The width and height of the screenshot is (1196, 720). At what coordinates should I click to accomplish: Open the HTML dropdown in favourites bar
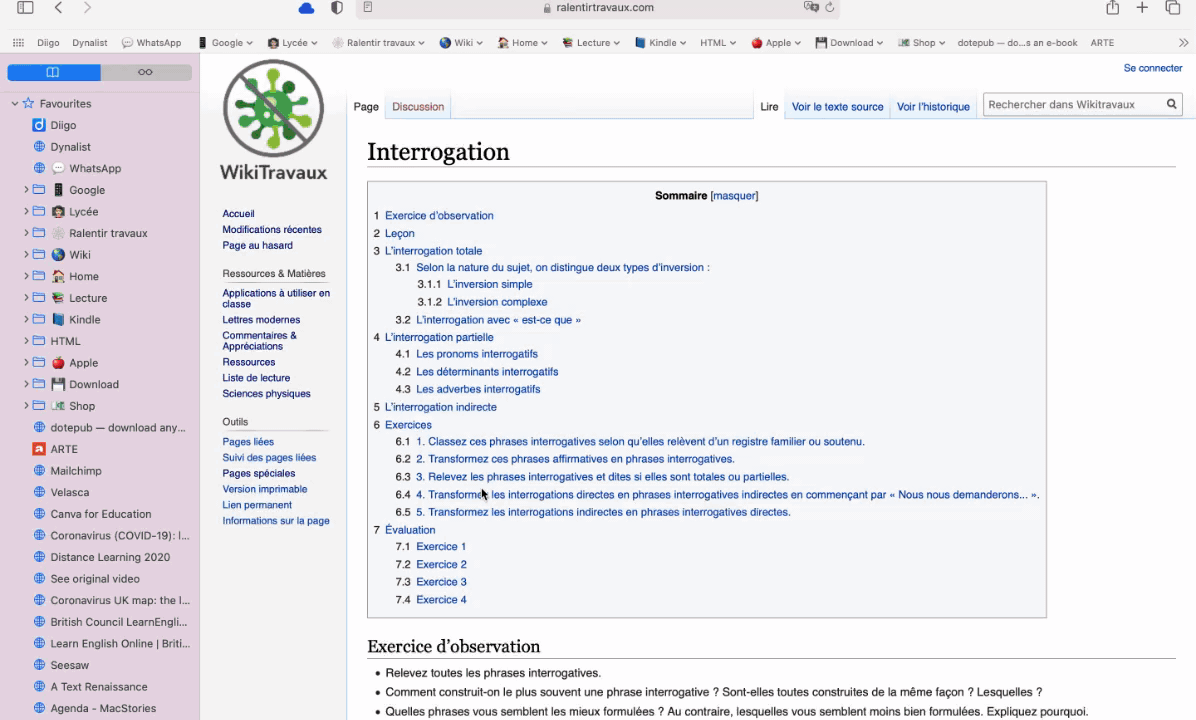[x=718, y=43]
